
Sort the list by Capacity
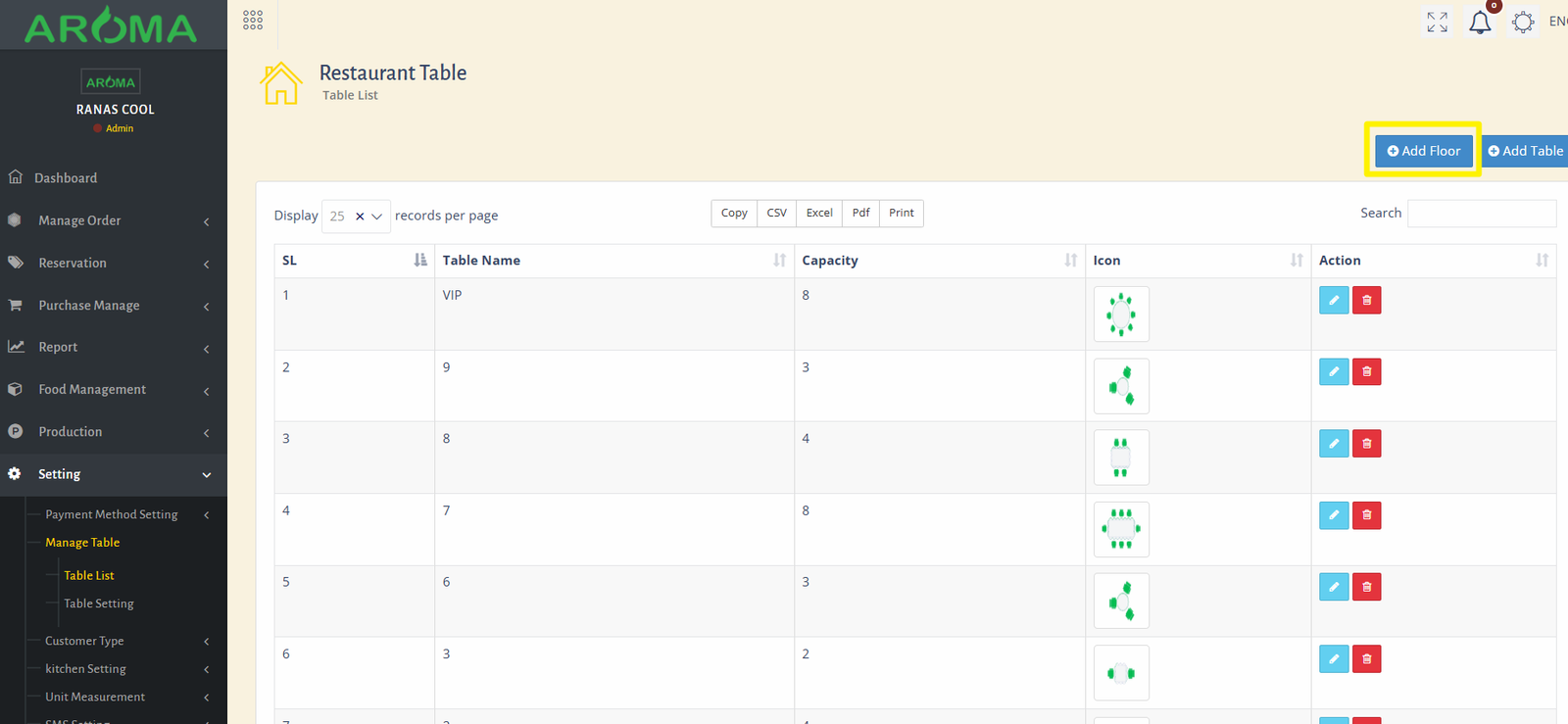(939, 261)
